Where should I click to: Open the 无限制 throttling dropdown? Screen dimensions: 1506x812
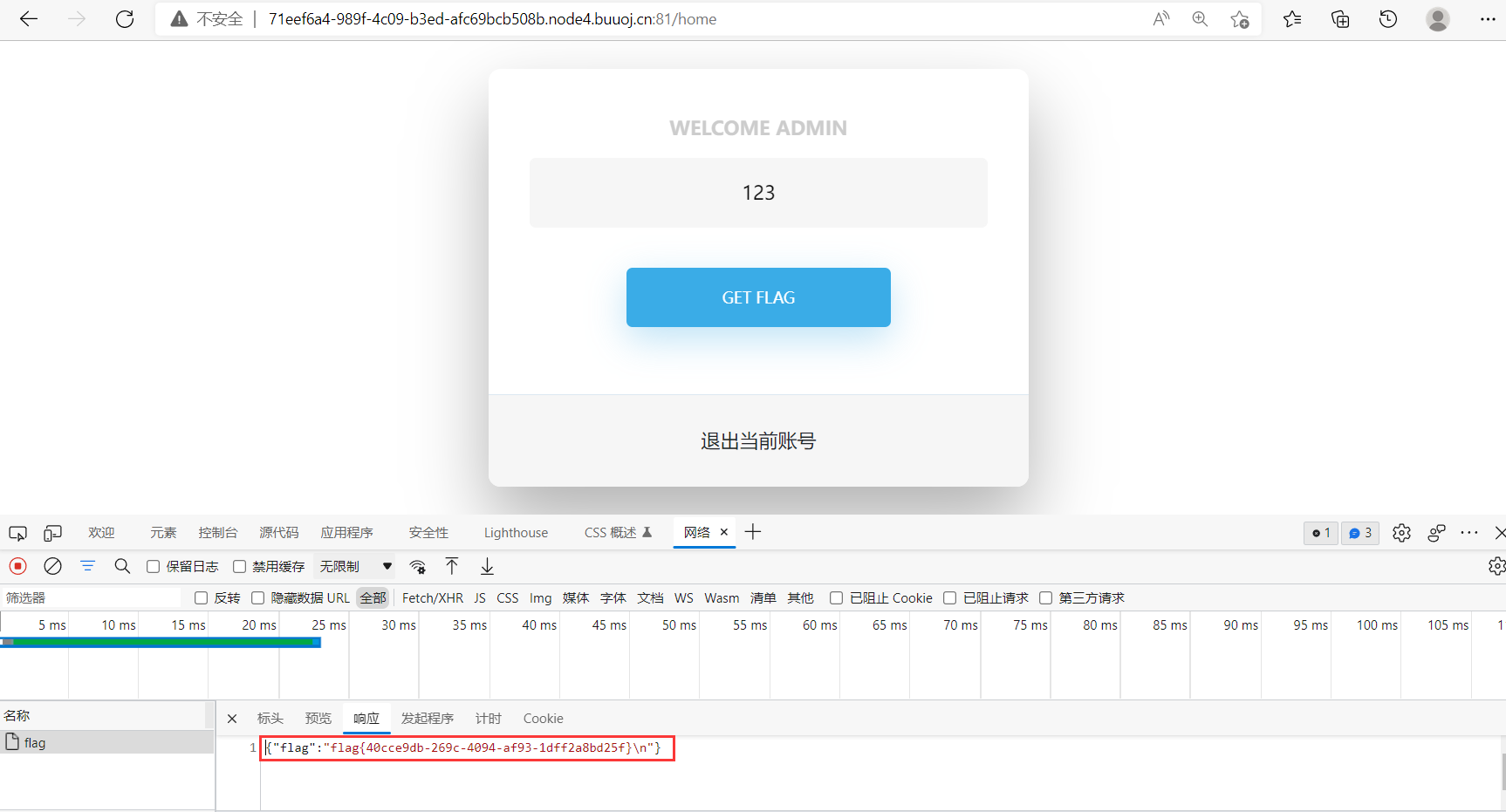(x=353, y=566)
